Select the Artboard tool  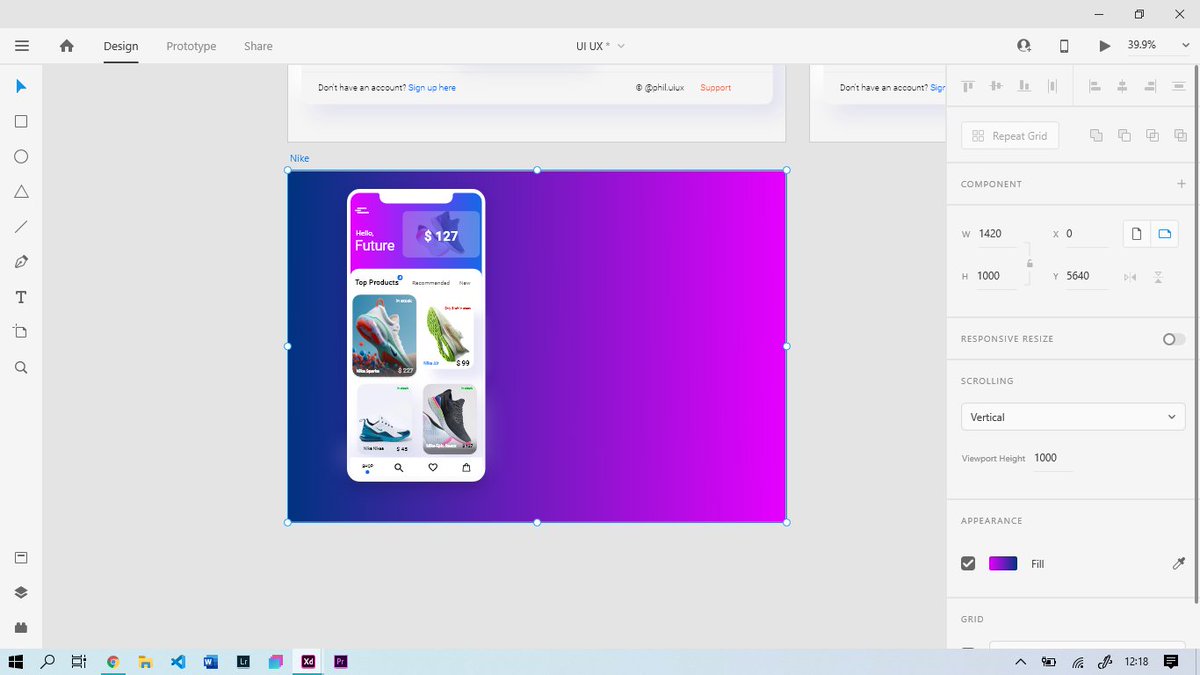21,332
